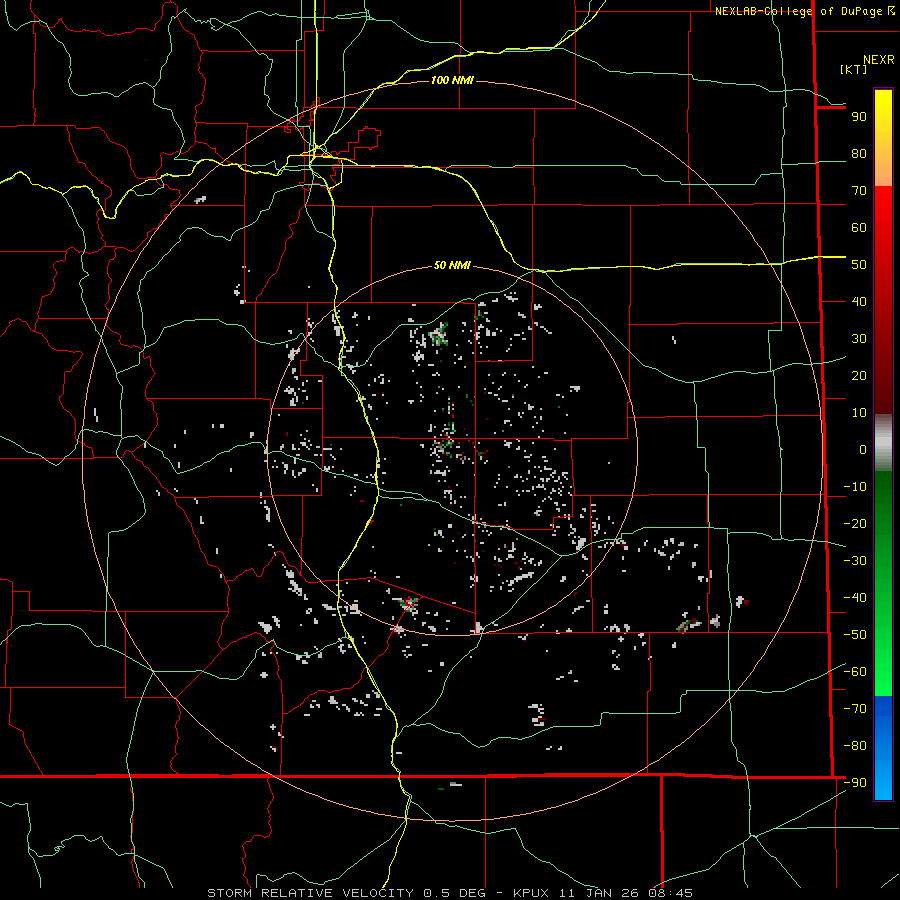Click the 30 value on the velocity scale
Image resolution: width=900 pixels, height=900 pixels.
pos(859,339)
